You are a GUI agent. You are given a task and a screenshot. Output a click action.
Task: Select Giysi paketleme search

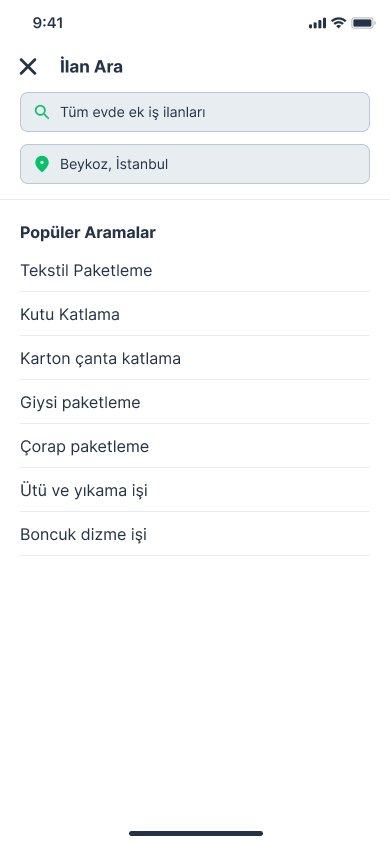click(x=195, y=403)
